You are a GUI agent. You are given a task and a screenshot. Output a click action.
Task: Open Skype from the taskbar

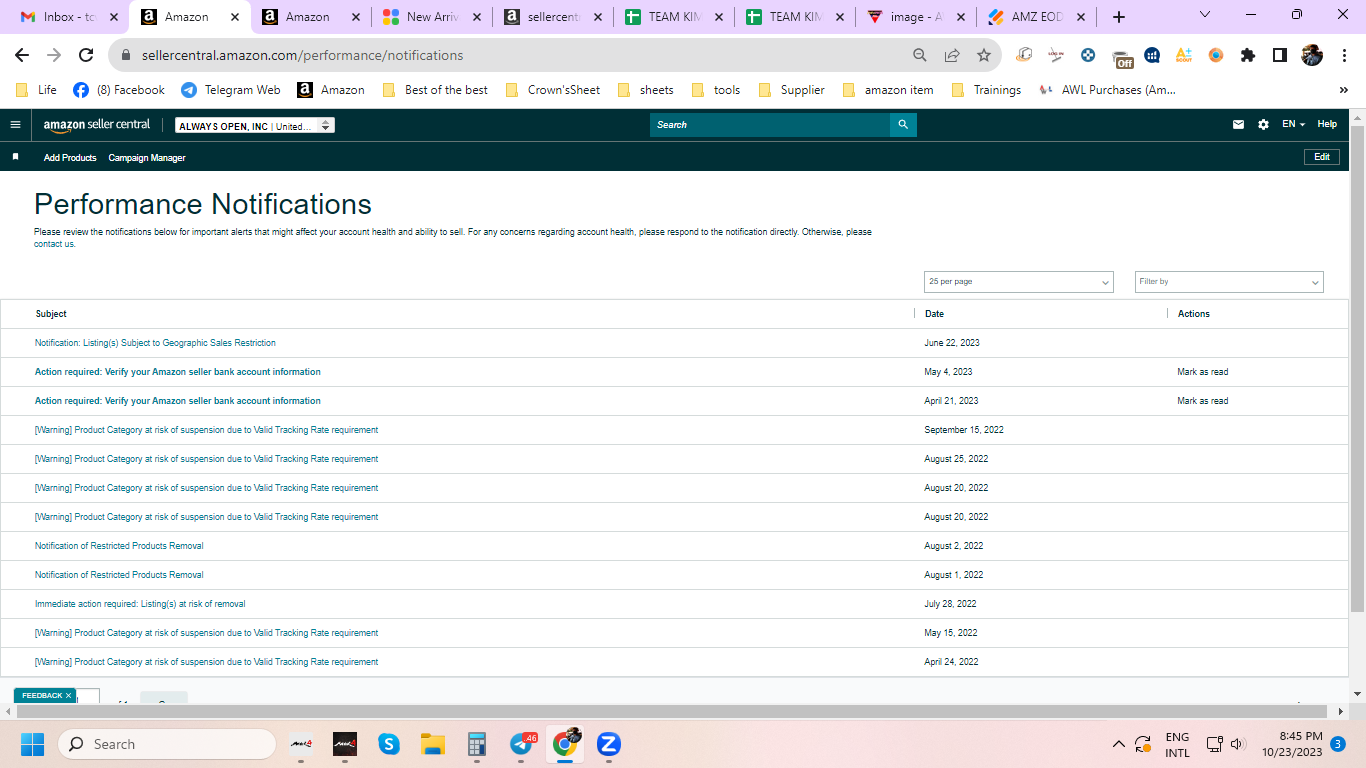(389, 744)
